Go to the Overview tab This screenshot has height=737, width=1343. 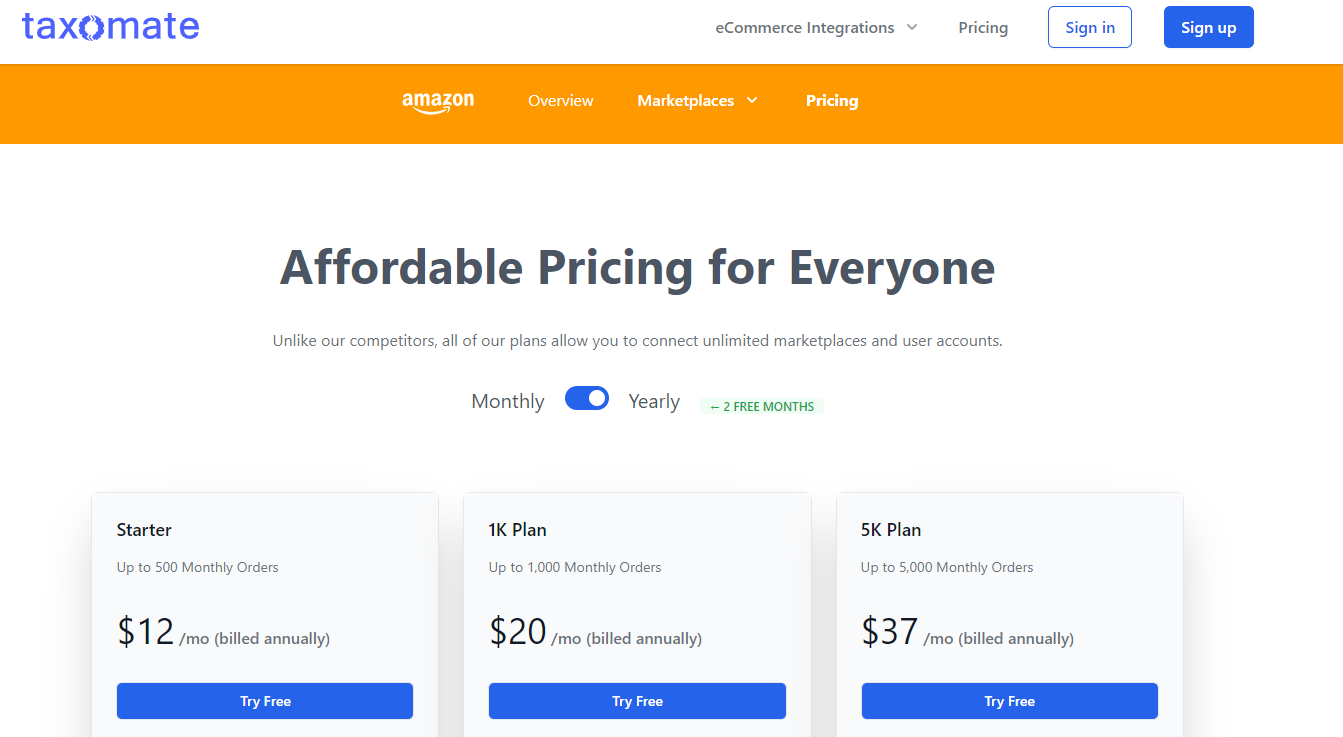pyautogui.click(x=561, y=101)
